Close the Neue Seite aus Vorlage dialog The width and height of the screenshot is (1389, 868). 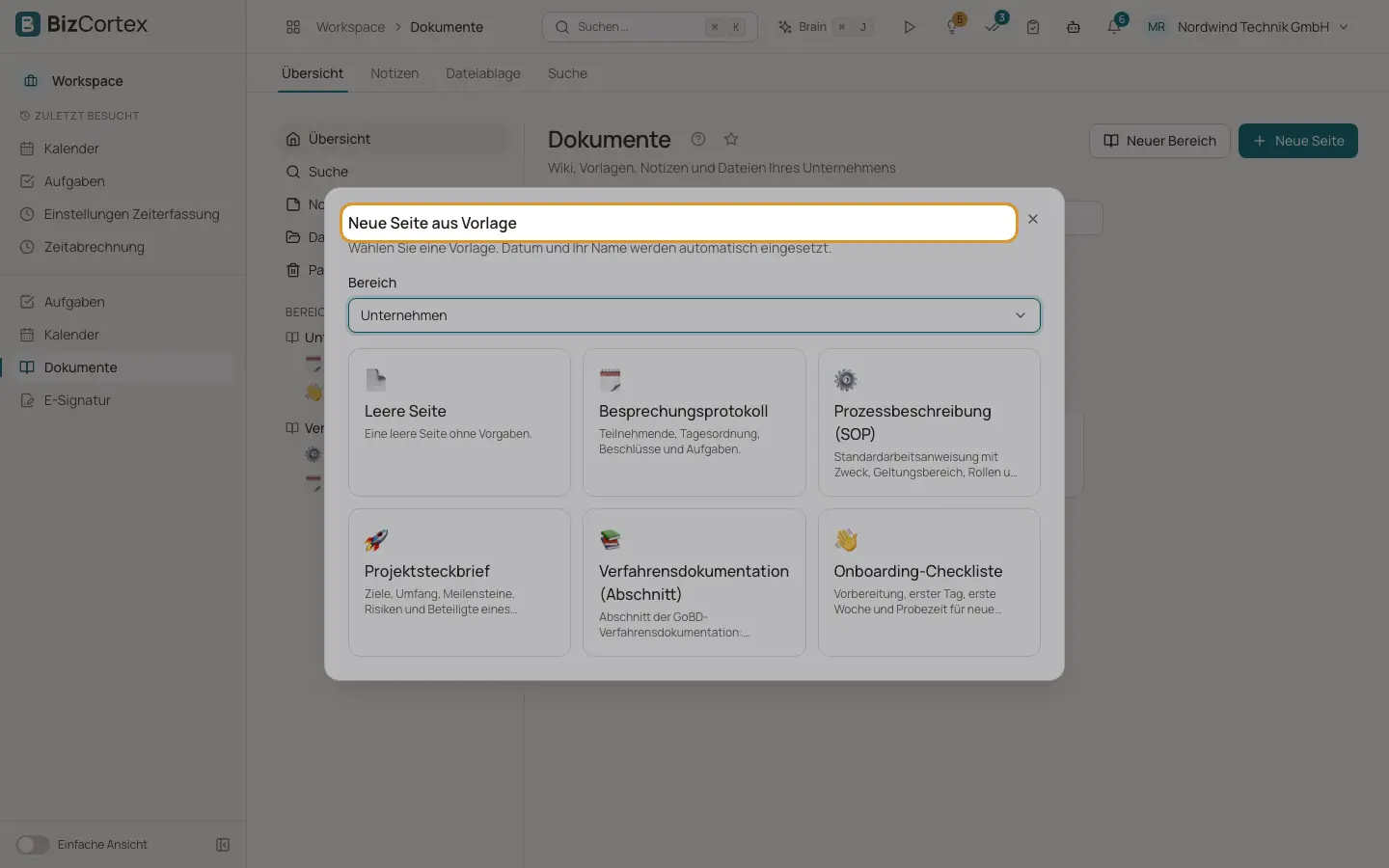click(1033, 219)
